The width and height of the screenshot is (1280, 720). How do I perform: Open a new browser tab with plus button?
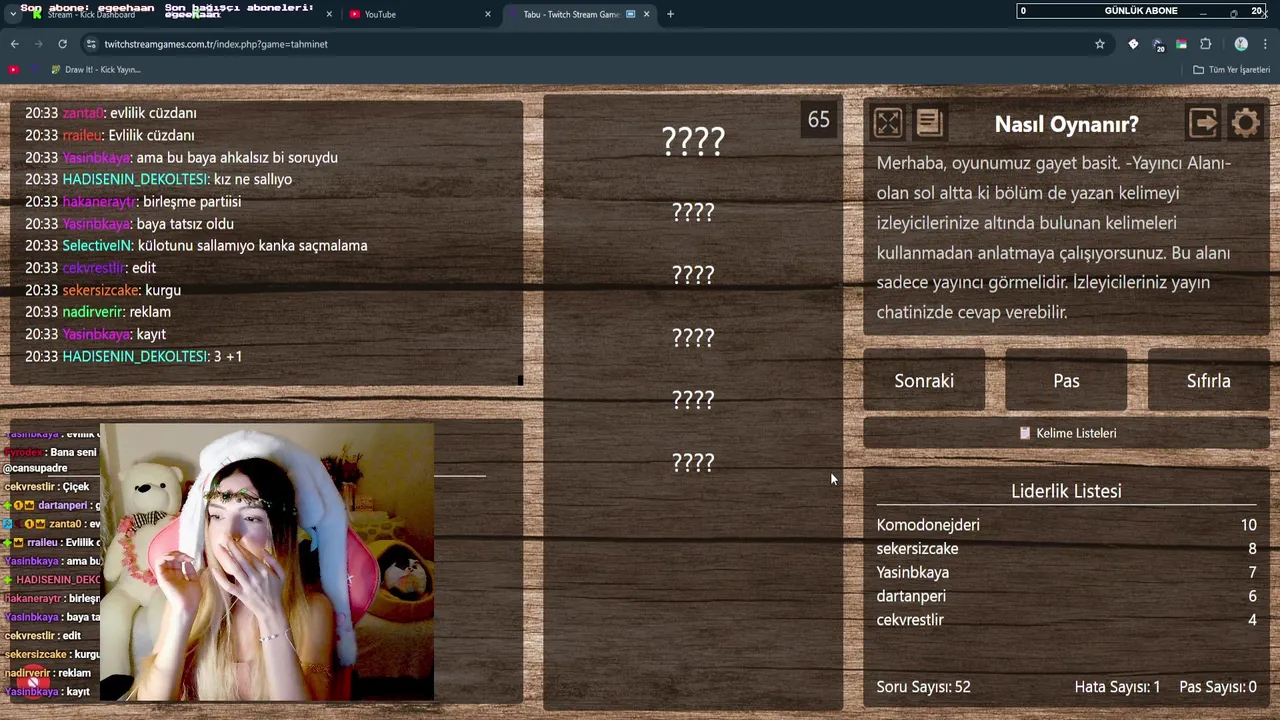670,14
